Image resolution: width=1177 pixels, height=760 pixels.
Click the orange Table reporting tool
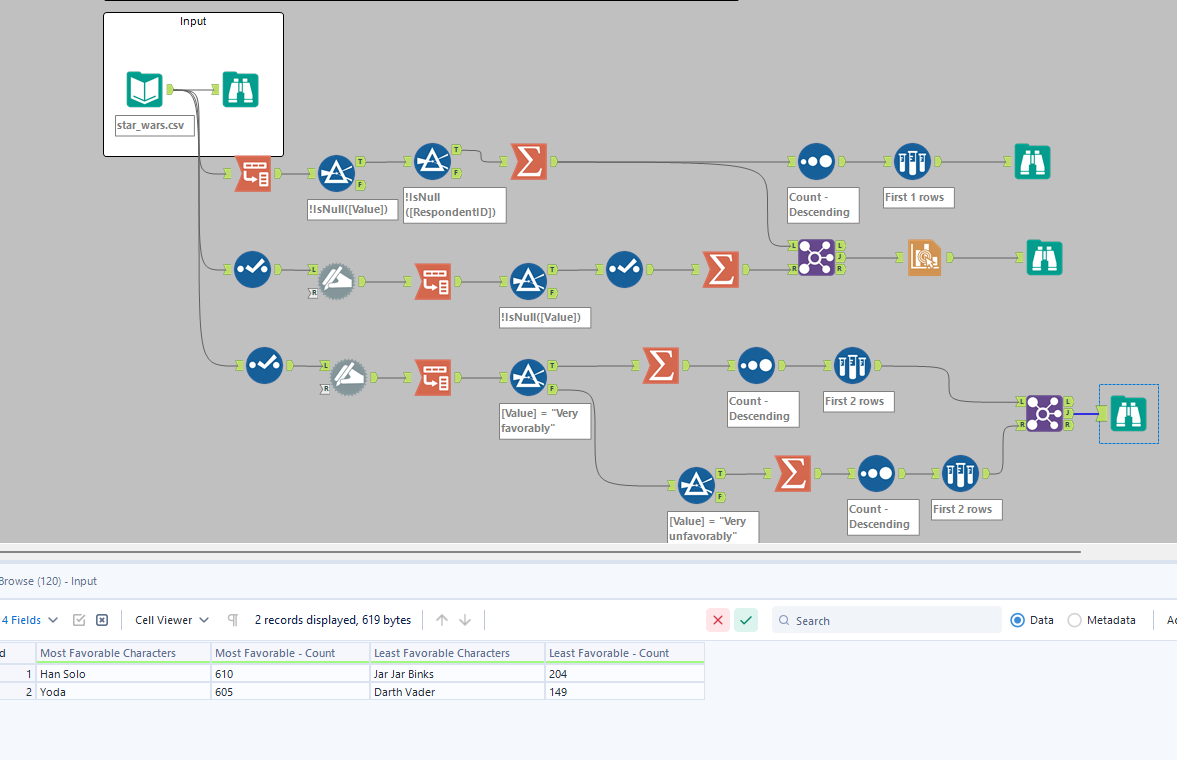coord(925,257)
